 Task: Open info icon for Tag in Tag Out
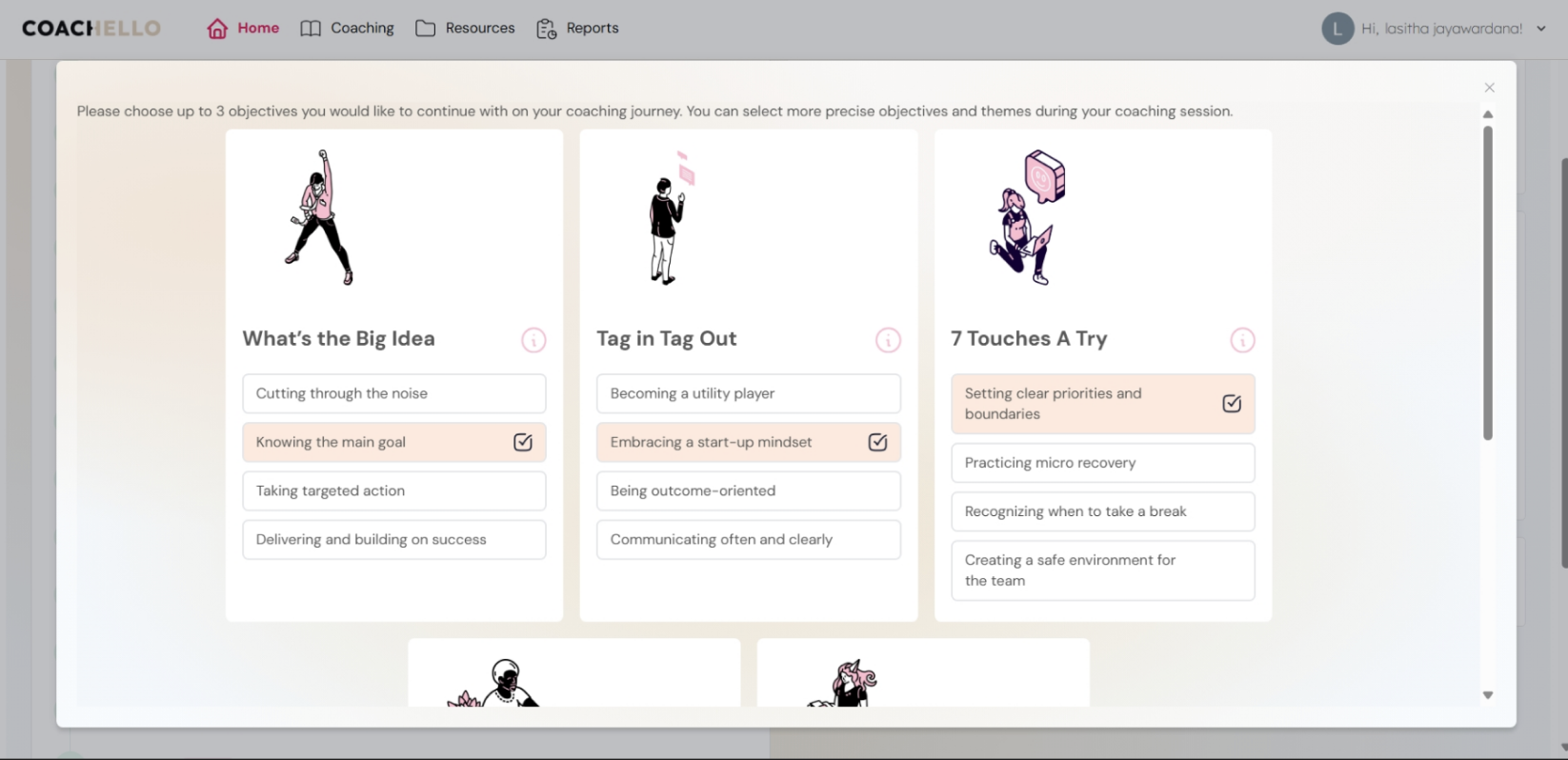[888, 340]
